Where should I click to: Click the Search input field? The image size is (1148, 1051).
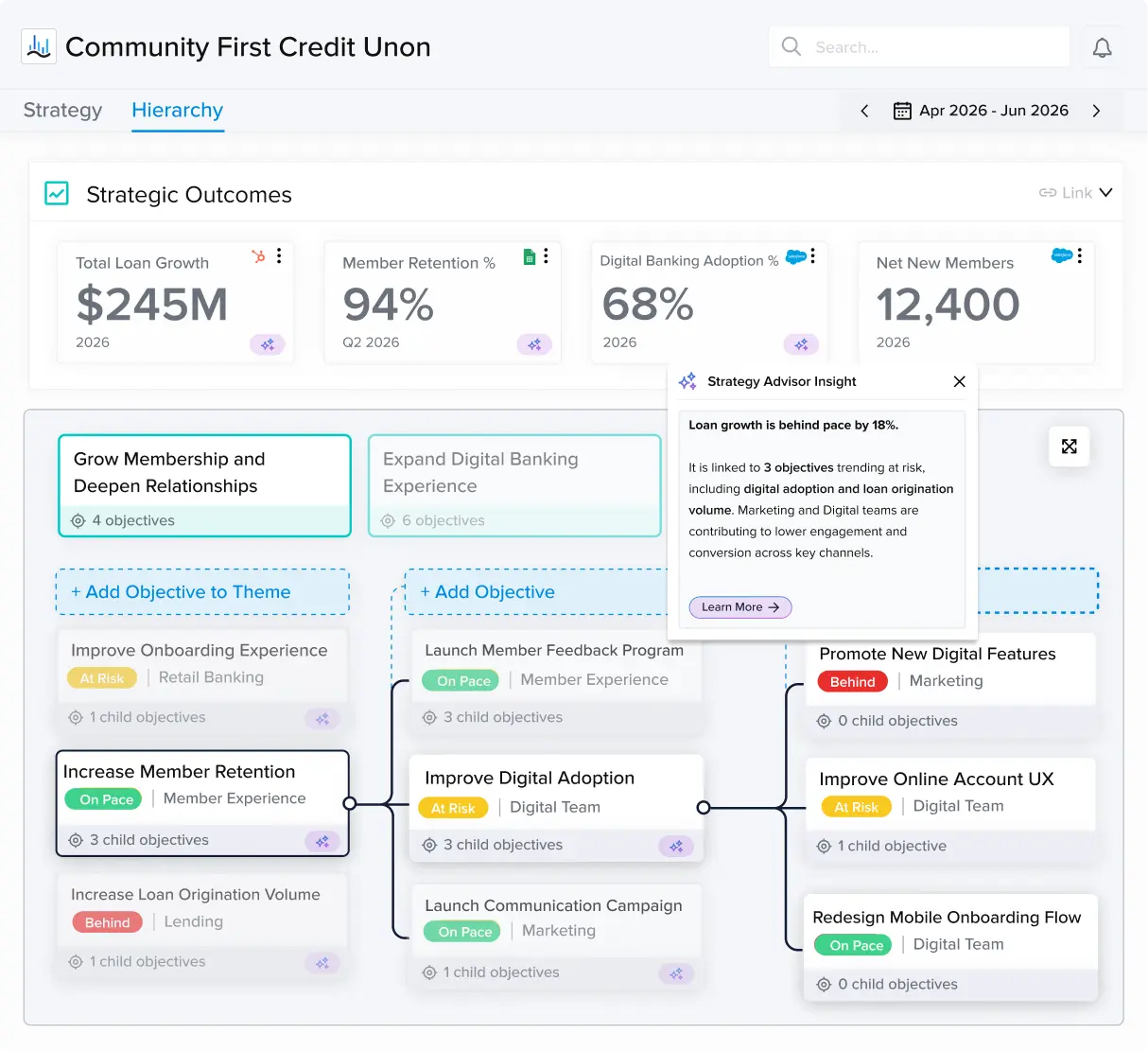(919, 46)
